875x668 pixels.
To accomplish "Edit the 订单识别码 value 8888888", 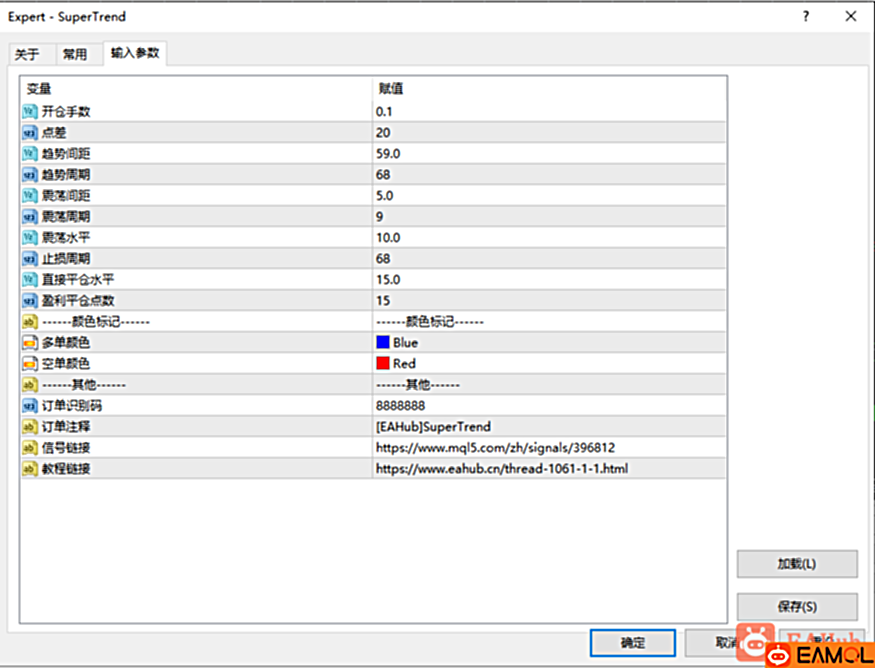I will click(x=400, y=406).
